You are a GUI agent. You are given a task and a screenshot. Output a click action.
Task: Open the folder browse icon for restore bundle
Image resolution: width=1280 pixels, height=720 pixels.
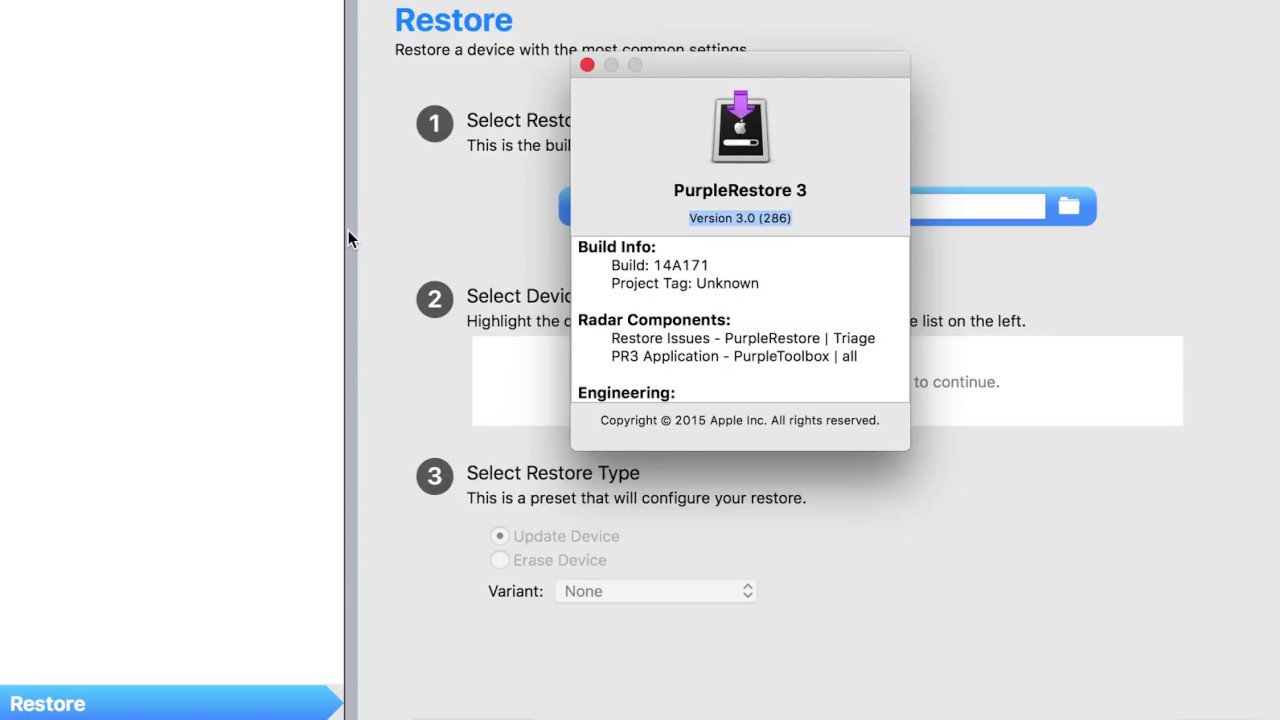point(1069,206)
